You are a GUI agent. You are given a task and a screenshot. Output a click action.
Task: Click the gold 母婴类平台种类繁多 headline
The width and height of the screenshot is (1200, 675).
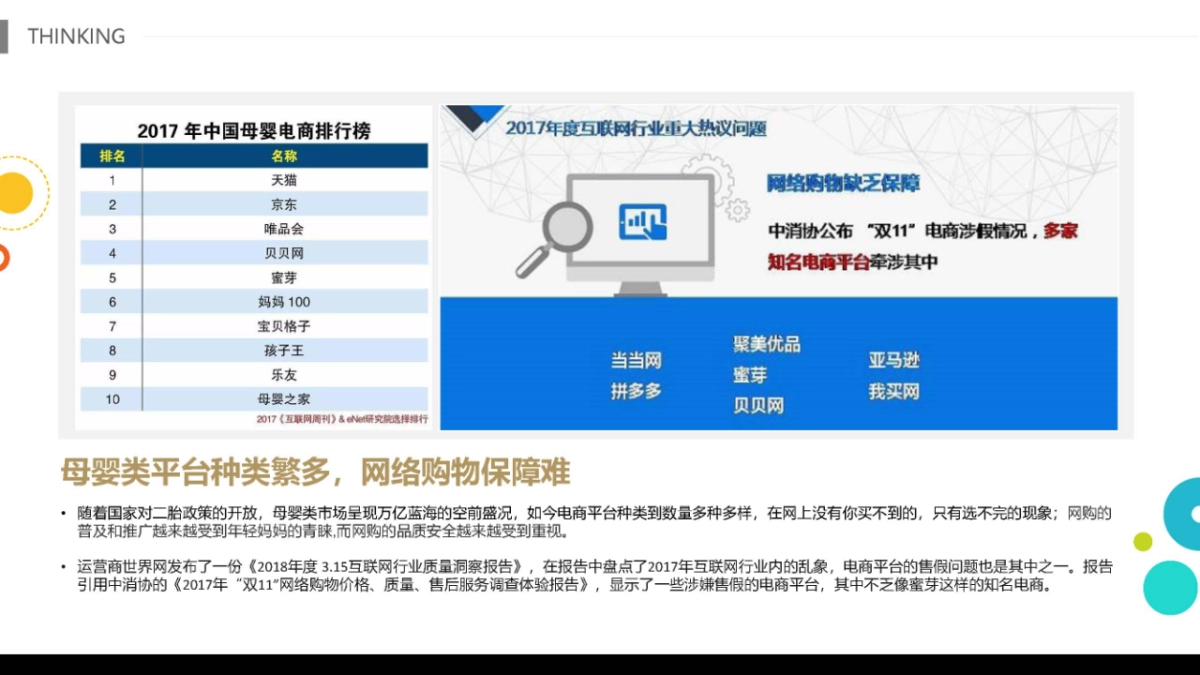point(315,471)
